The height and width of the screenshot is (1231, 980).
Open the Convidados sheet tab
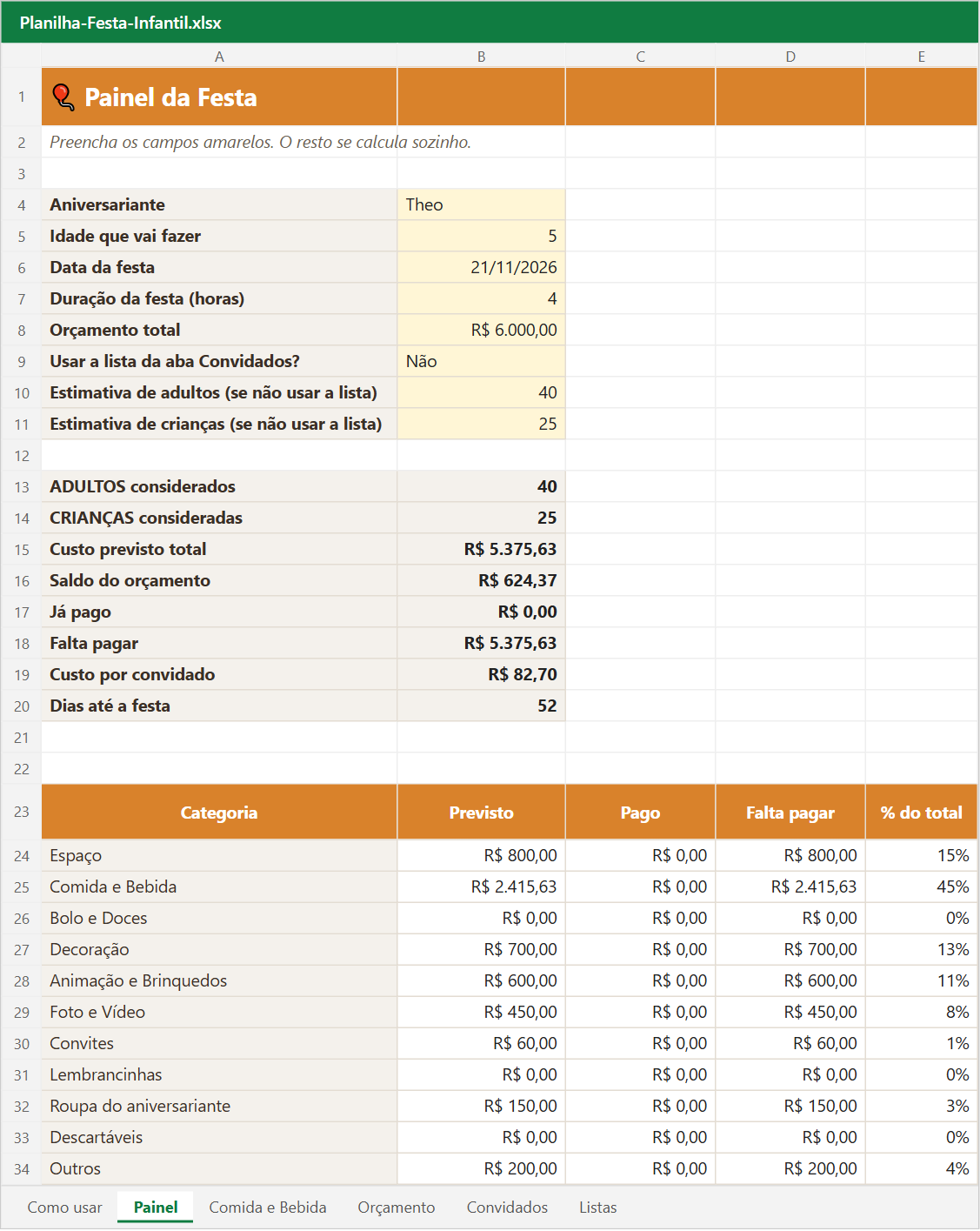[x=508, y=1207]
